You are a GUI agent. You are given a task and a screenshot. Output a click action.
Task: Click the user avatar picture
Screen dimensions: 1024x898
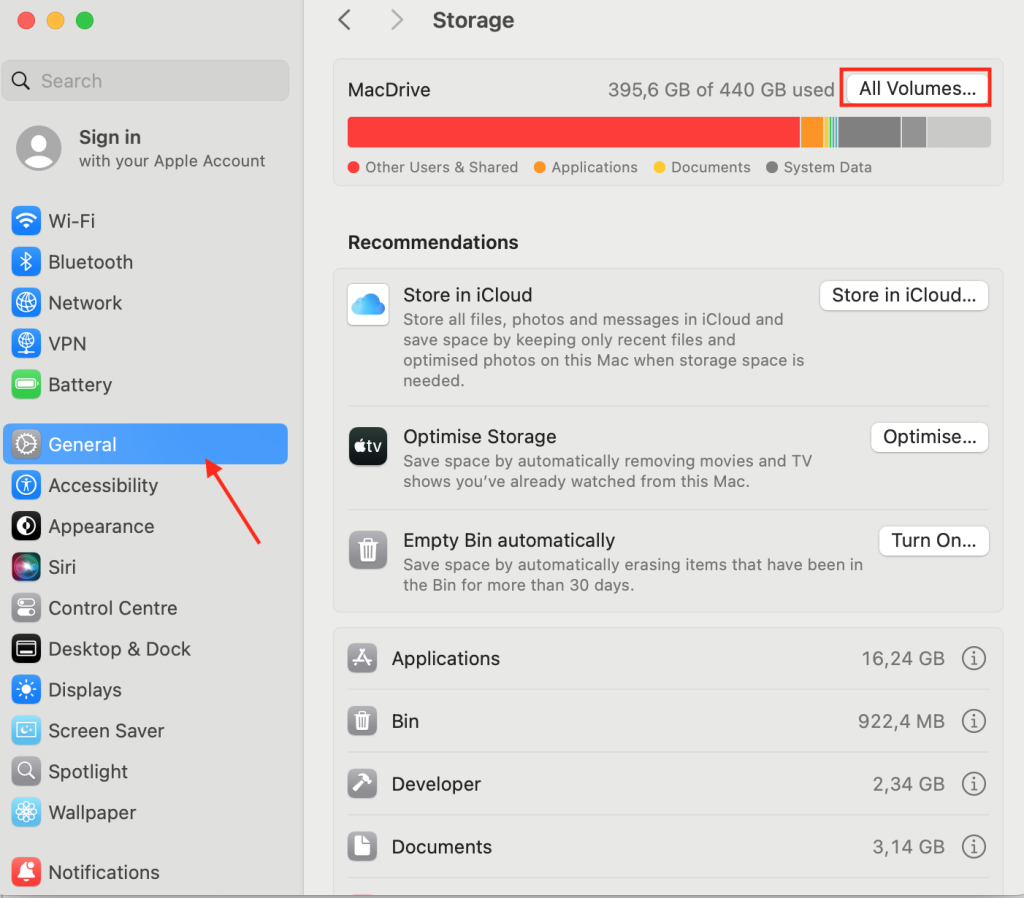tap(39, 148)
